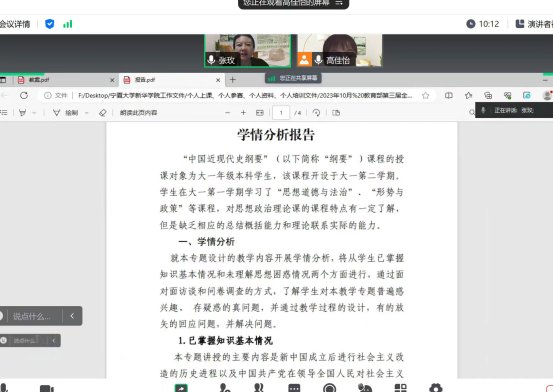
Task: Click the microphone icon on 张玫's tile
Action: (x=211, y=60)
